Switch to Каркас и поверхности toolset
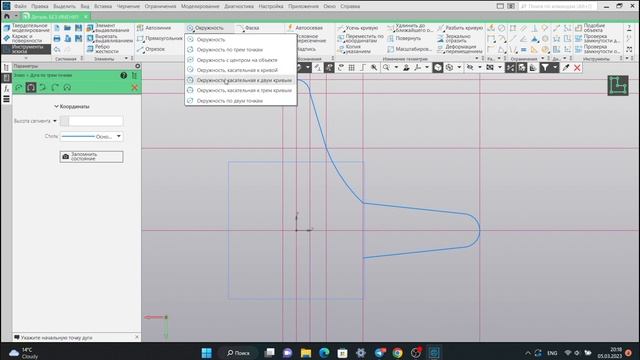The width and height of the screenshot is (640, 360). point(23,38)
